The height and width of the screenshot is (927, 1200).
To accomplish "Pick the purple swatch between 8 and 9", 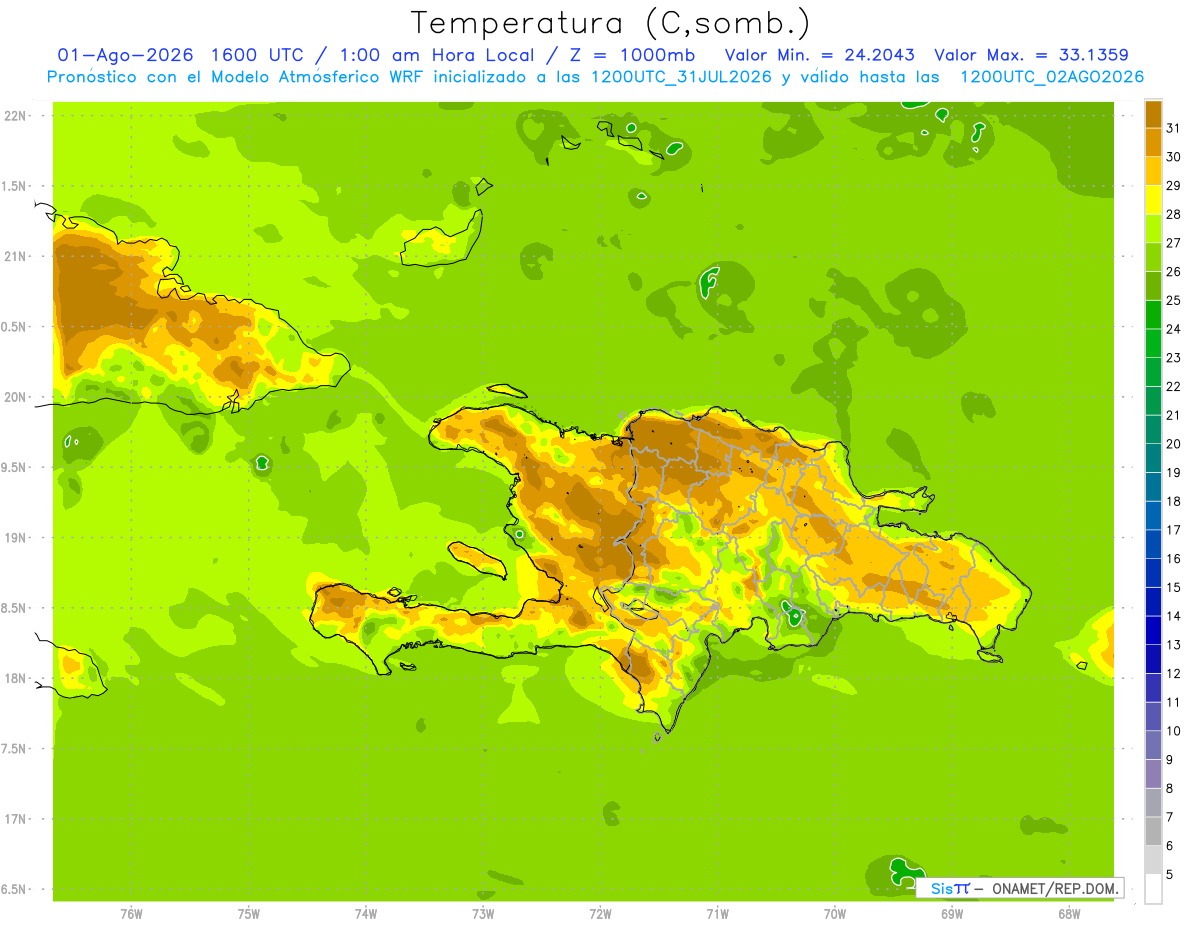I will coord(1153,774).
